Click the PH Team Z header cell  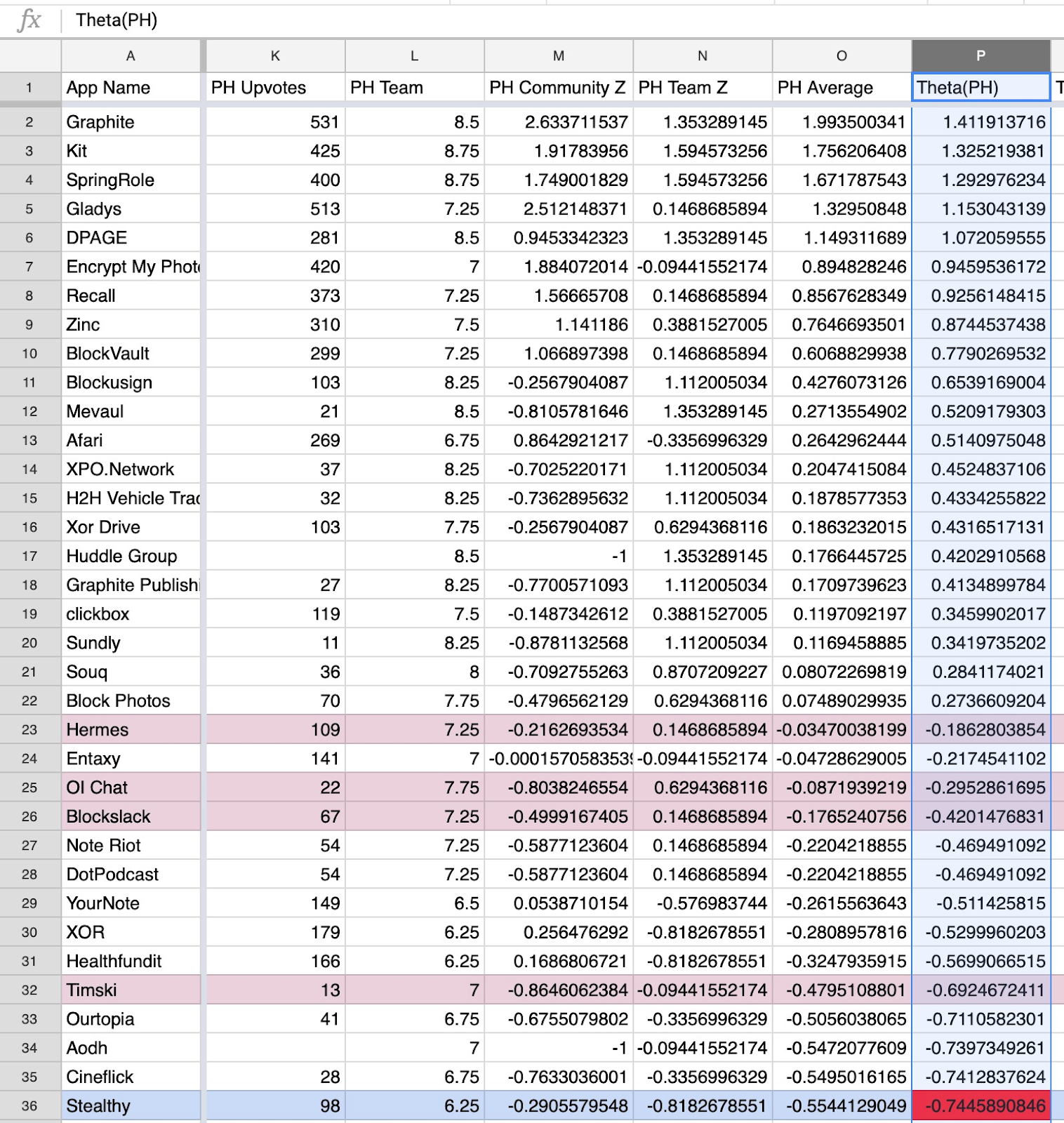tap(703, 88)
